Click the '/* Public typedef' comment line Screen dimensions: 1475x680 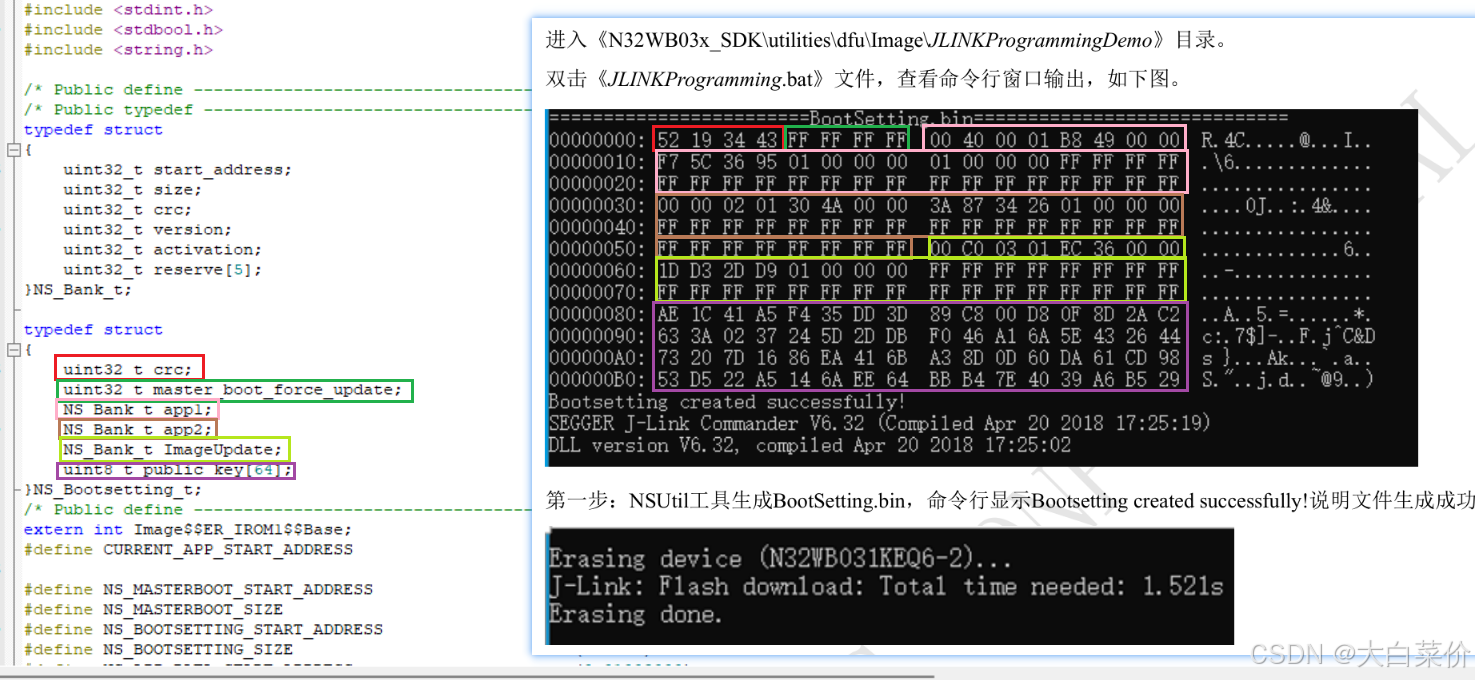tap(277, 110)
